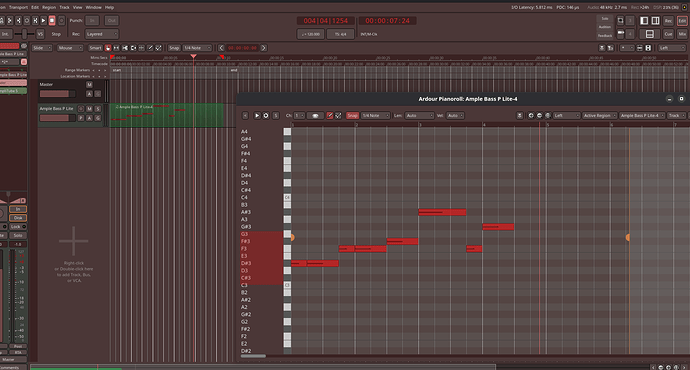Open the Pianoroll Len Auto dropdown

click(x=419, y=116)
